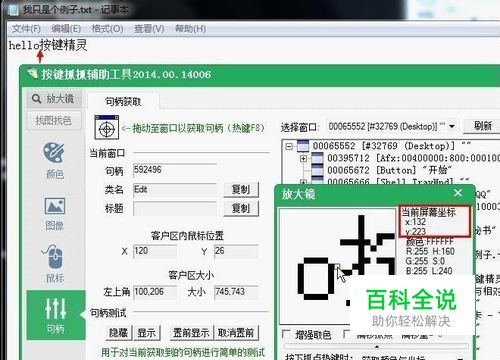500x360 pixels.
Task: Click the 置前显示 bring-to-front button
Action: coord(191,333)
